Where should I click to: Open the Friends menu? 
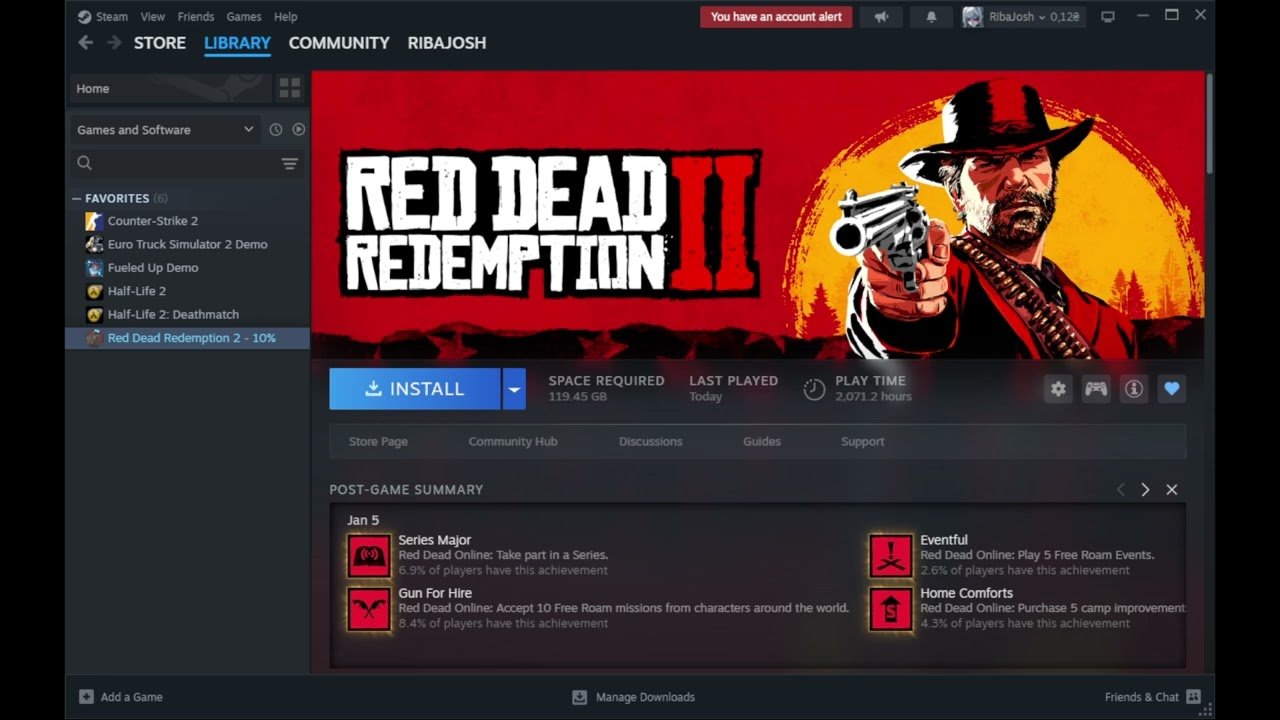(196, 17)
